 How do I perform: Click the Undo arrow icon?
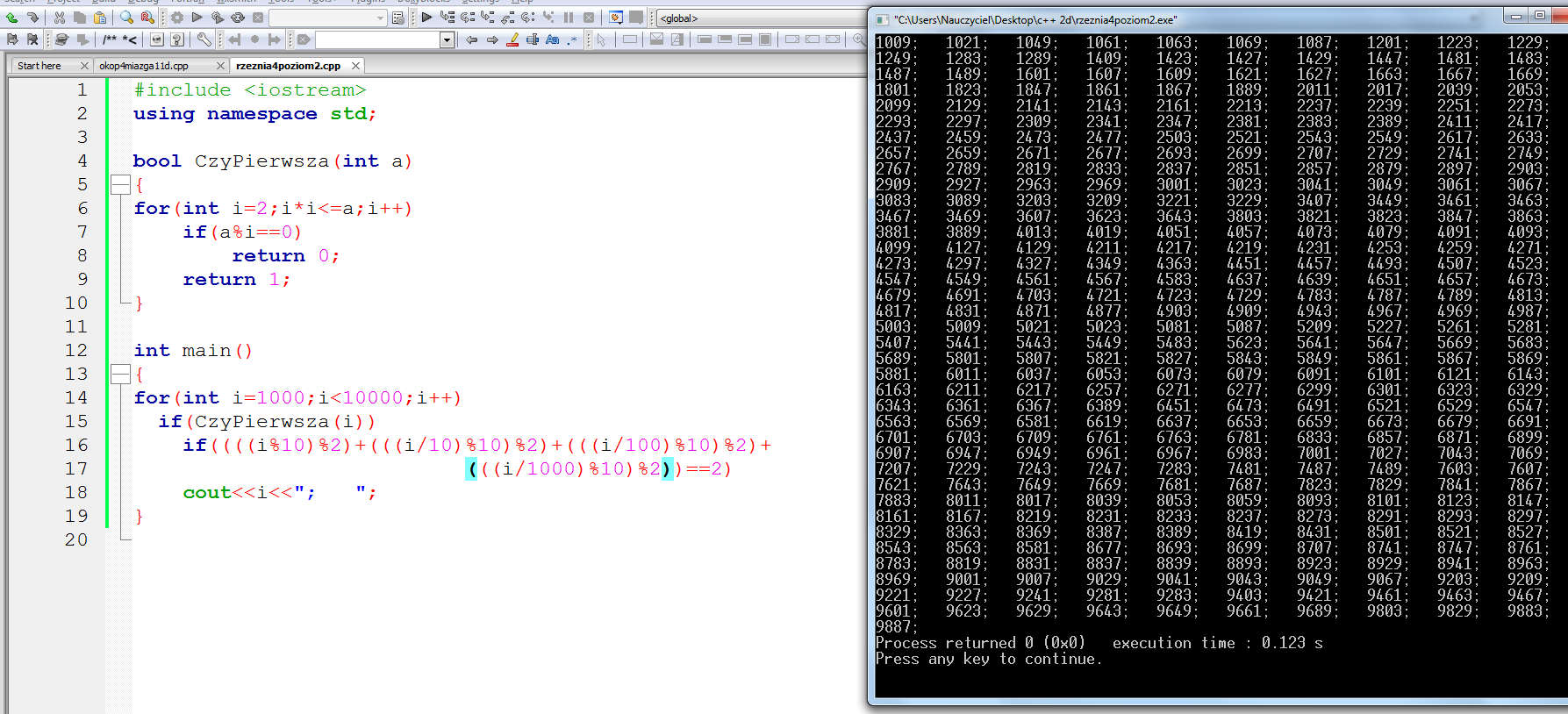click(12, 18)
